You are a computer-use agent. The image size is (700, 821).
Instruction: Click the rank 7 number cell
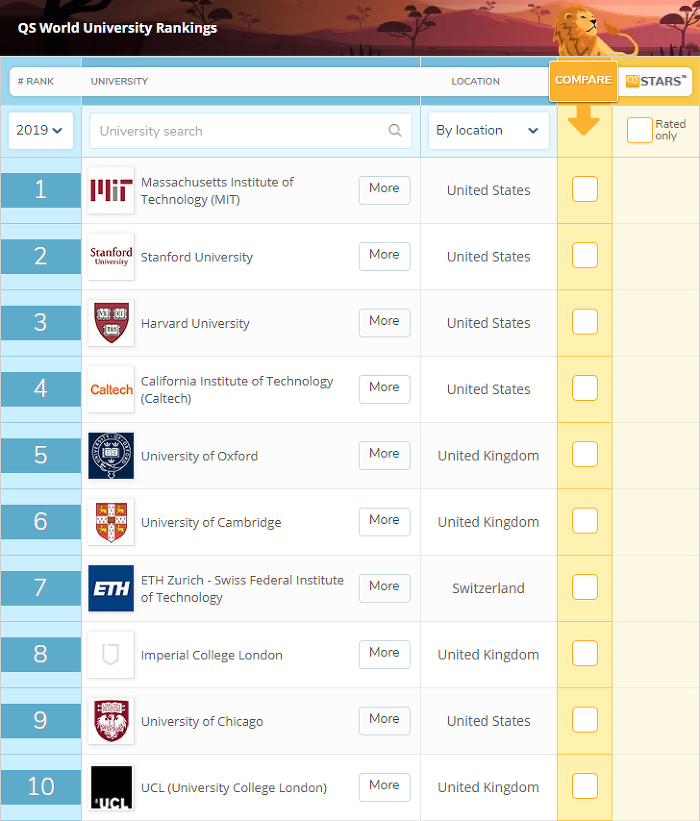tap(41, 588)
